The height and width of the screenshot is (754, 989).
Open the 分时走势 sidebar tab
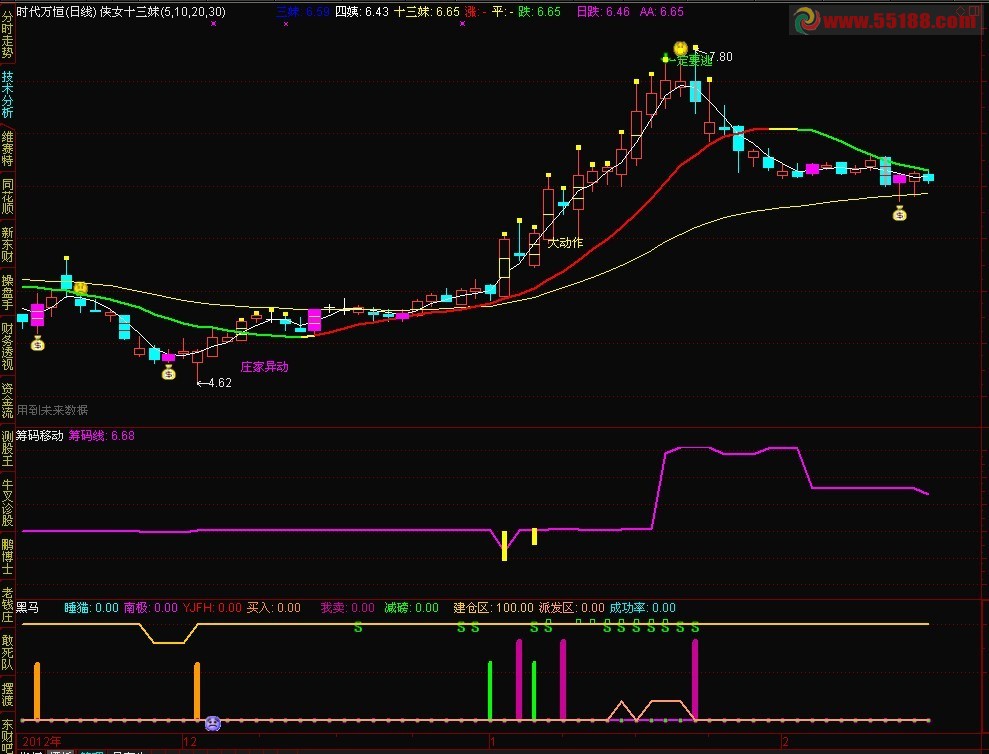[7, 33]
